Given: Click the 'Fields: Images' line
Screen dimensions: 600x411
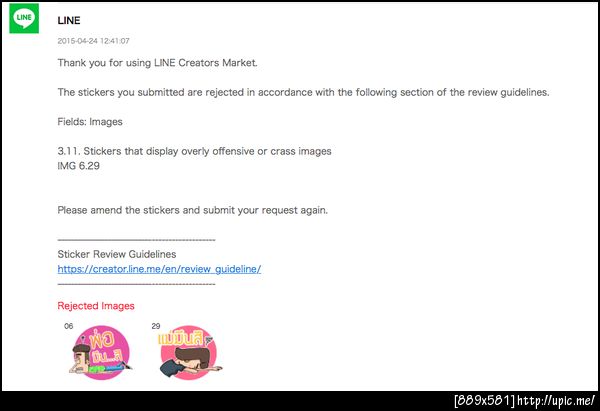Looking at the screenshot, I should [x=90, y=122].
